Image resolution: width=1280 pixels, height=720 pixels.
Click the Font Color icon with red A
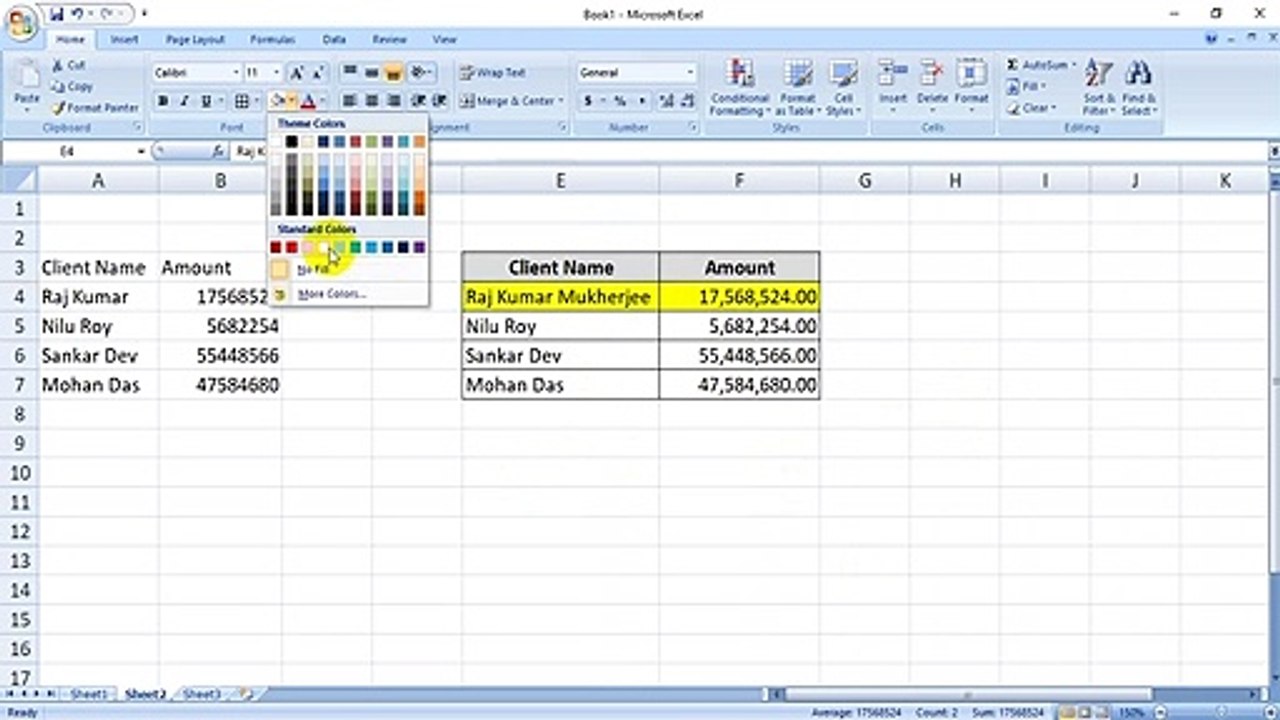pyautogui.click(x=308, y=101)
